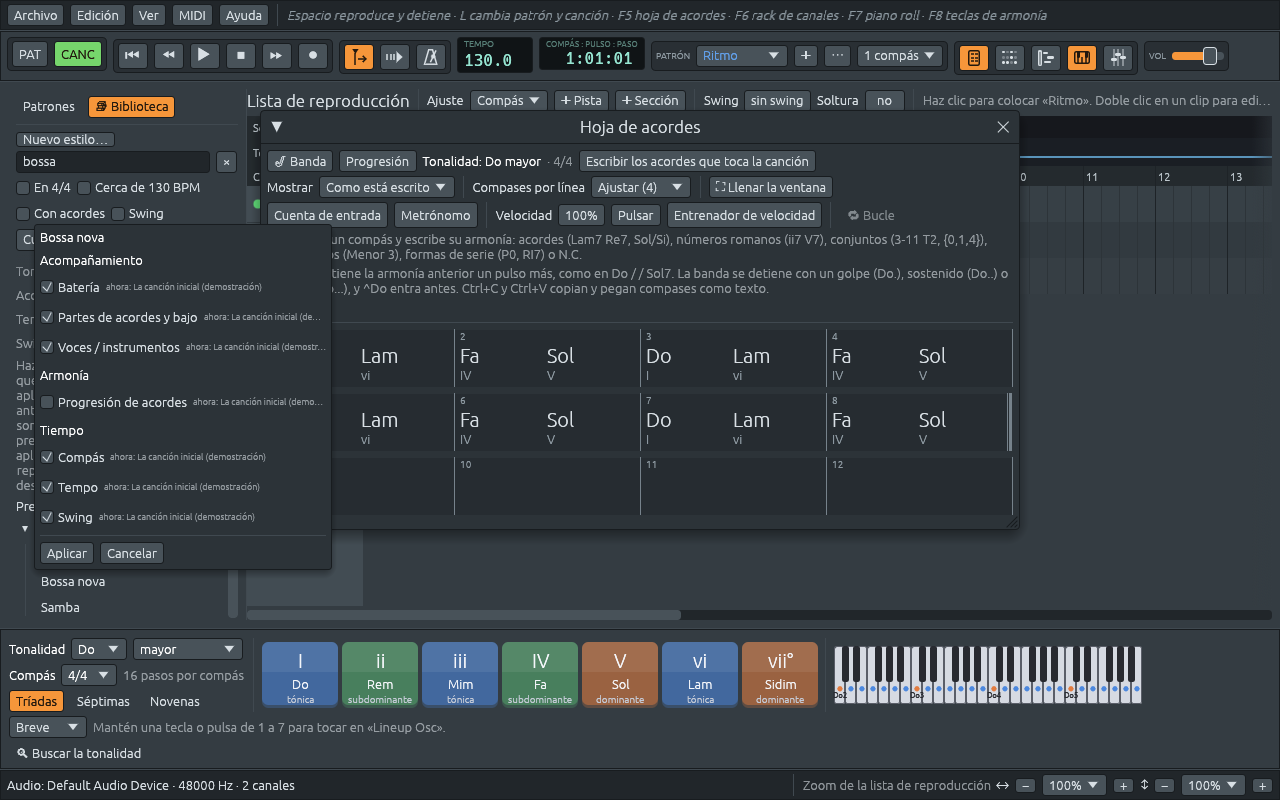
Task: Collapse the Hoja de acordes triangle
Action: (277, 127)
